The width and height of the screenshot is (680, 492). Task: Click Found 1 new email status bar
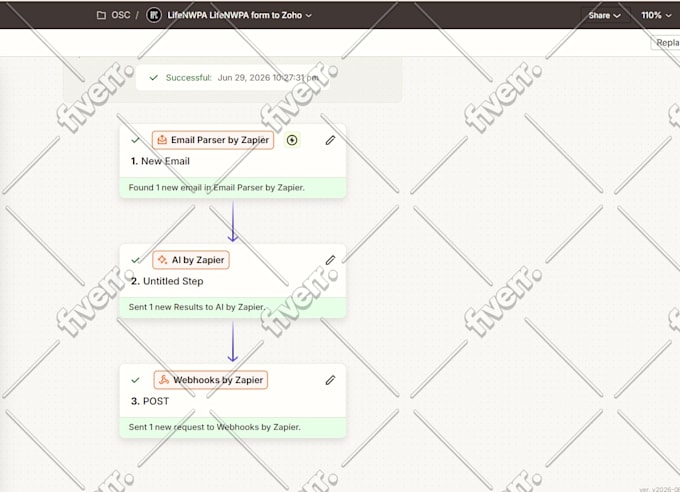pyautogui.click(x=233, y=188)
